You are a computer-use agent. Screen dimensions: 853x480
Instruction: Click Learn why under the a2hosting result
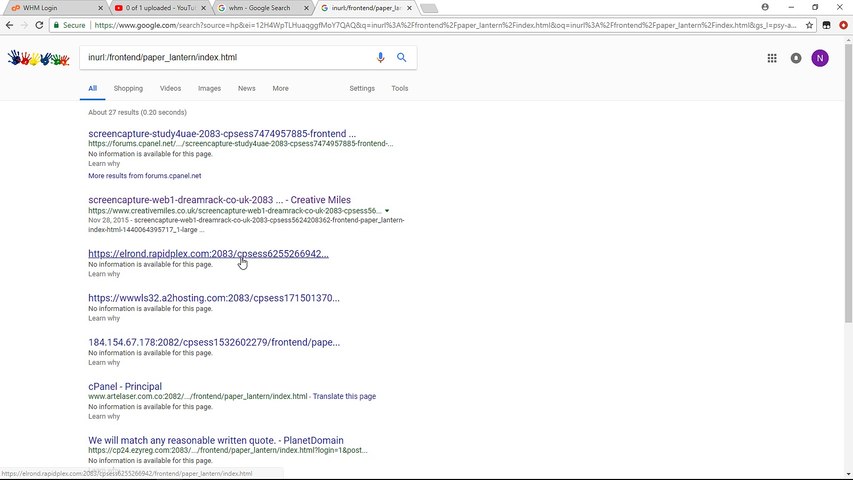click(104, 318)
